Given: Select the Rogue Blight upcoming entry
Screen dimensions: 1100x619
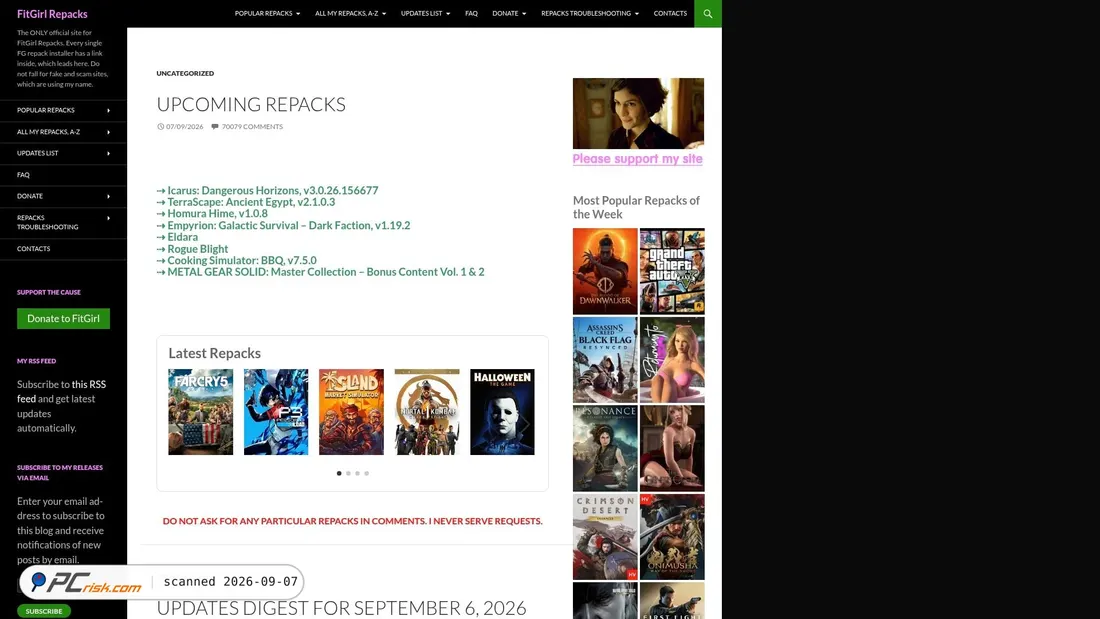Looking at the screenshot, I should click(197, 248).
